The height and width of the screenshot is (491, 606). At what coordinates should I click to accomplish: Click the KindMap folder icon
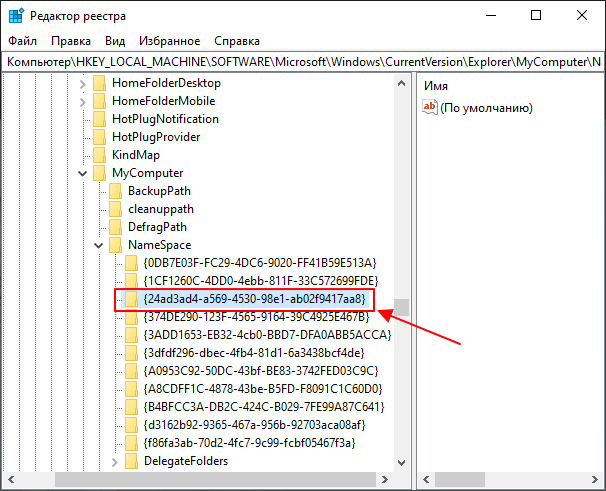click(x=99, y=155)
